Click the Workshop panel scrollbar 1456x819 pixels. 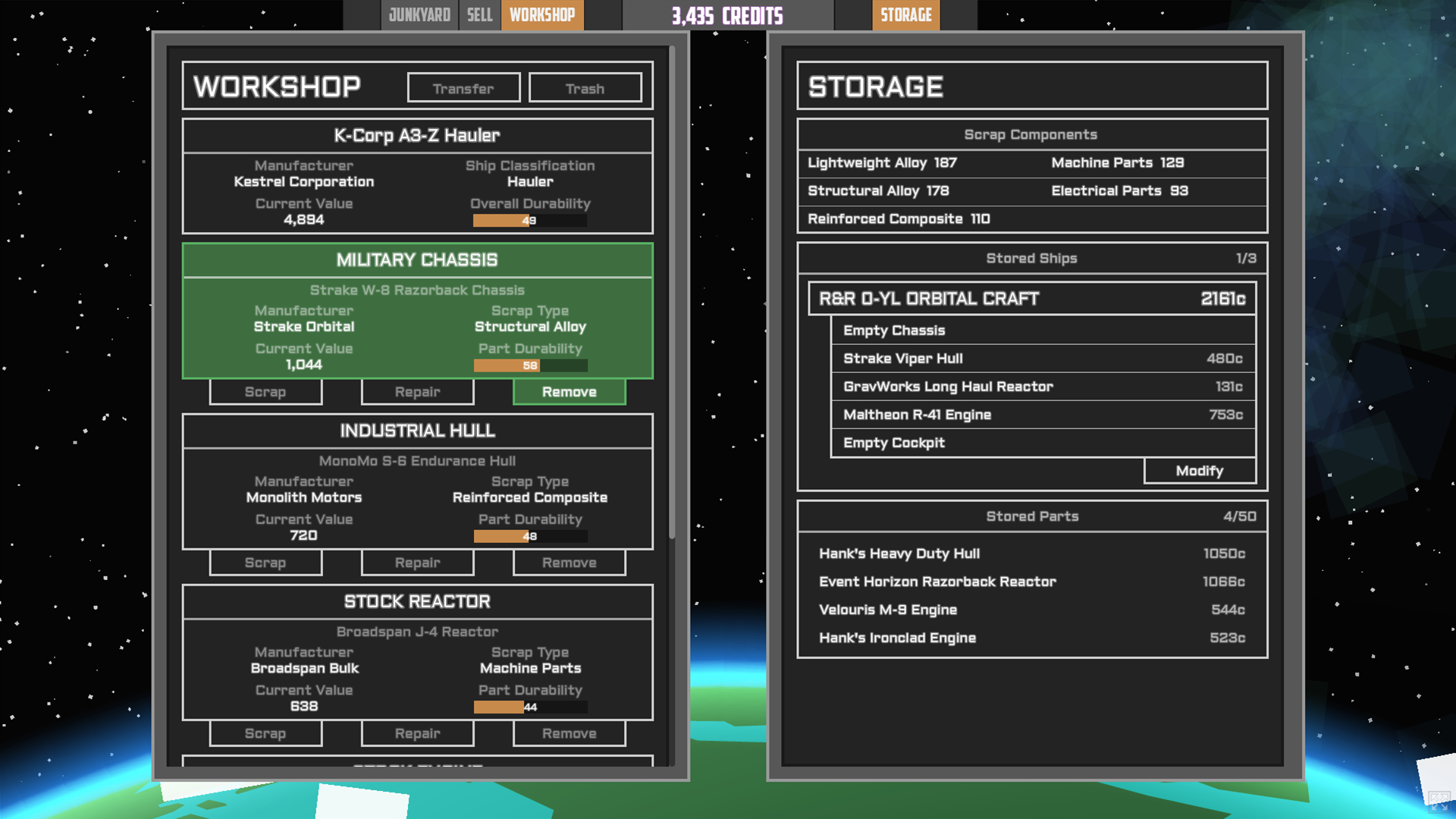[672, 292]
